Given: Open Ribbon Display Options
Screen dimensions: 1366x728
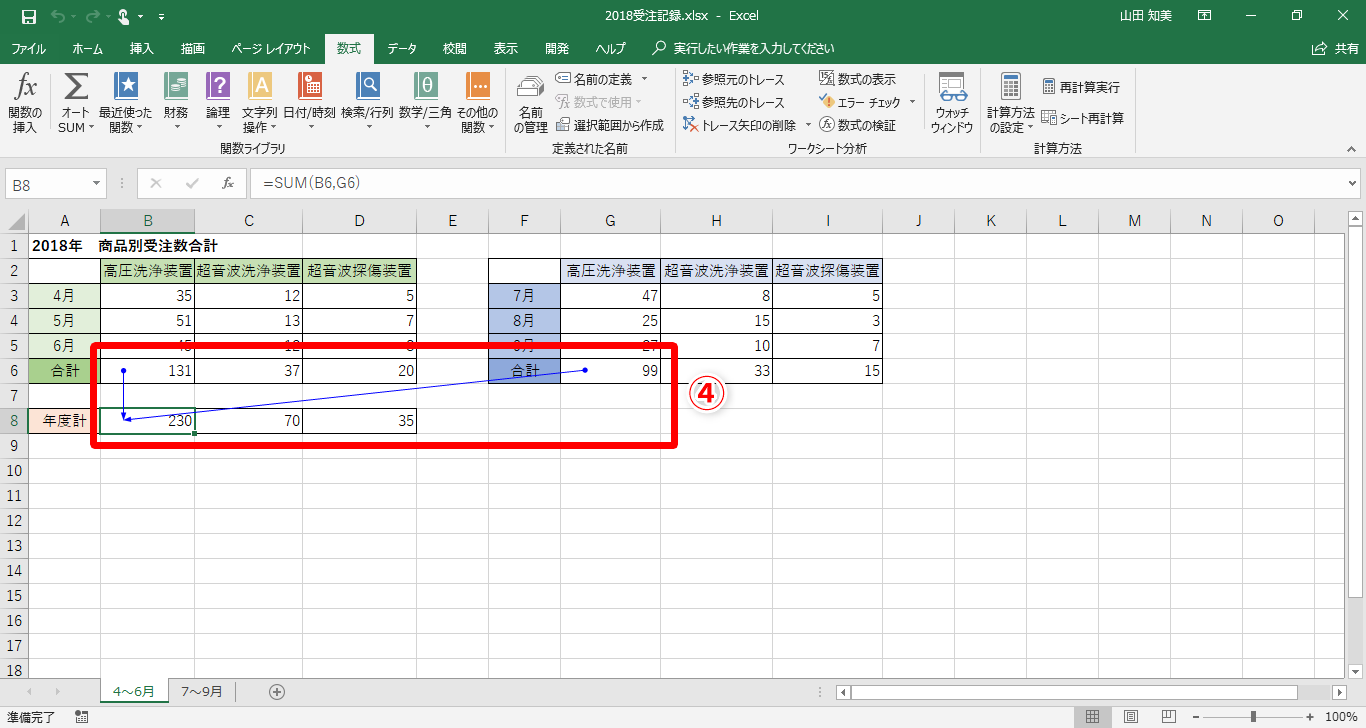Looking at the screenshot, I should pos(1205,16).
